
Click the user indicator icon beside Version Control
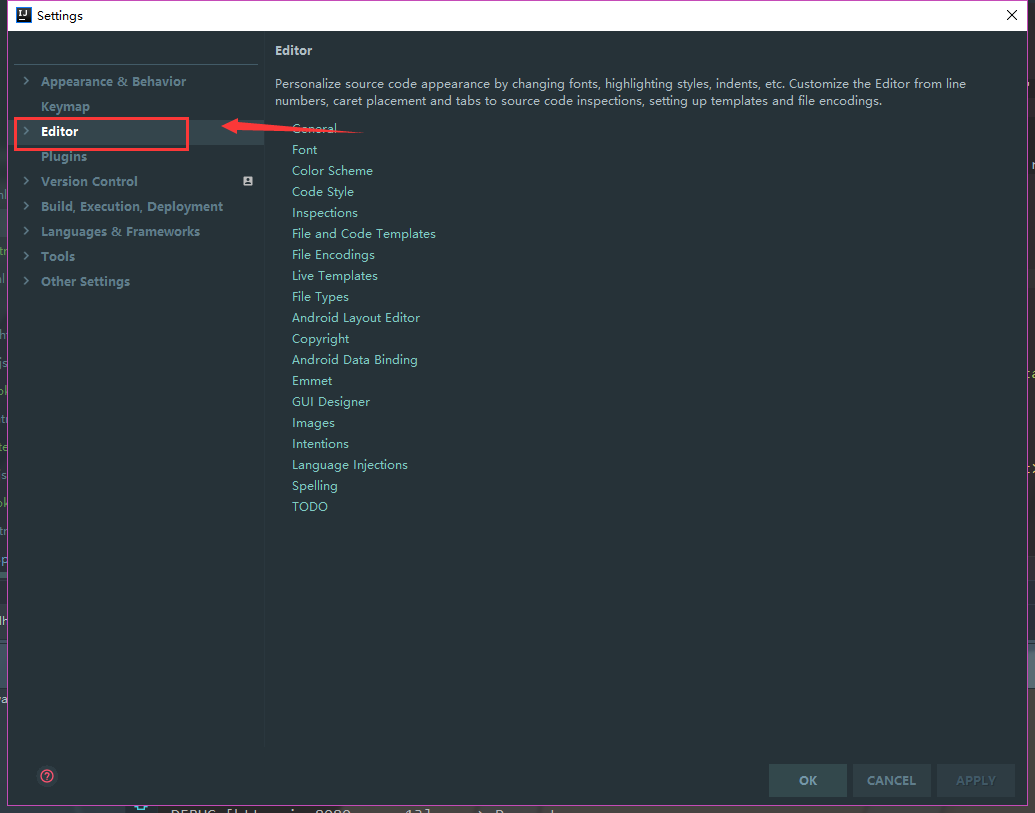tap(247, 181)
